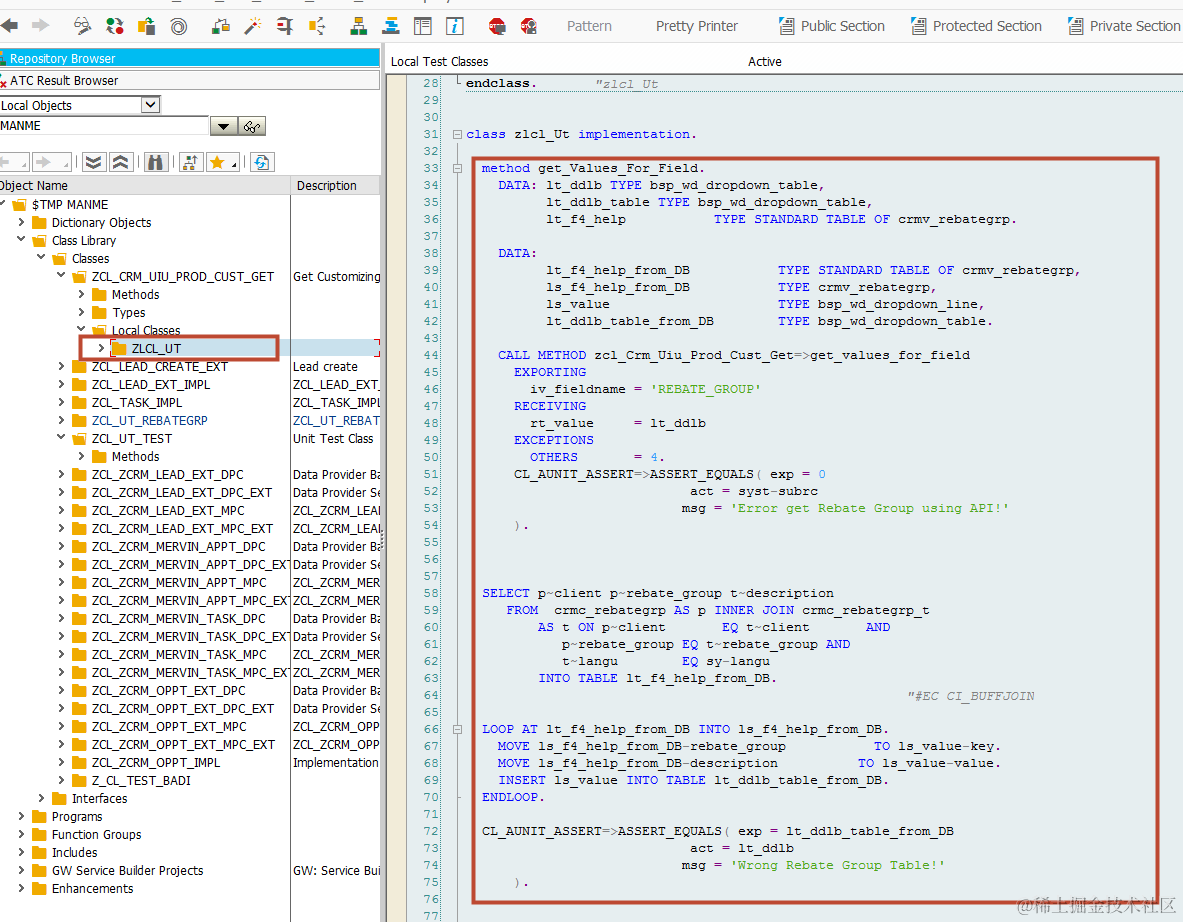1183x922 pixels.
Task: Toggle Display/Change mode with glasses-pencil icon
Action: pyautogui.click(x=82, y=26)
